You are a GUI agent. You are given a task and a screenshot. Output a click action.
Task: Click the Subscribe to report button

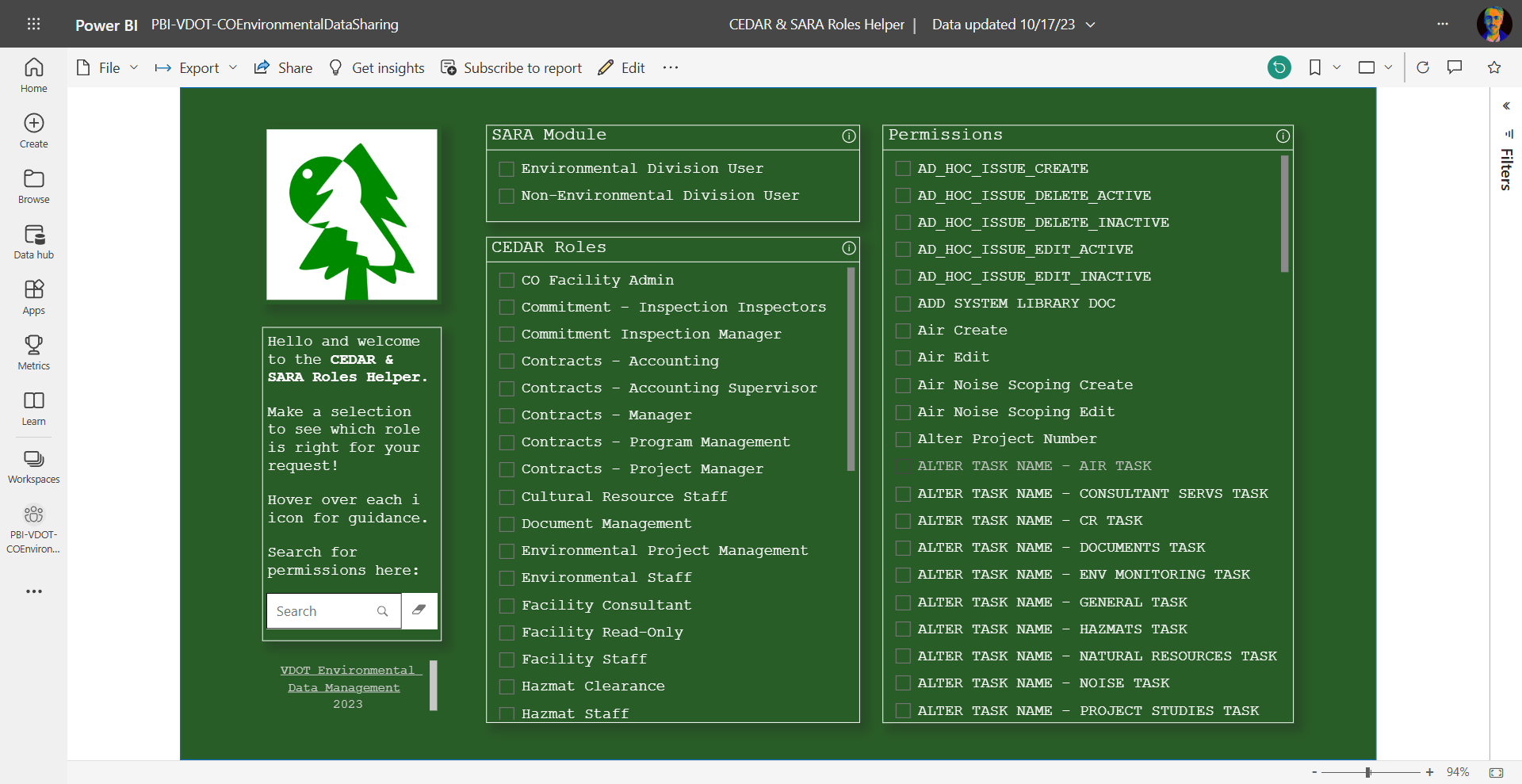point(511,68)
